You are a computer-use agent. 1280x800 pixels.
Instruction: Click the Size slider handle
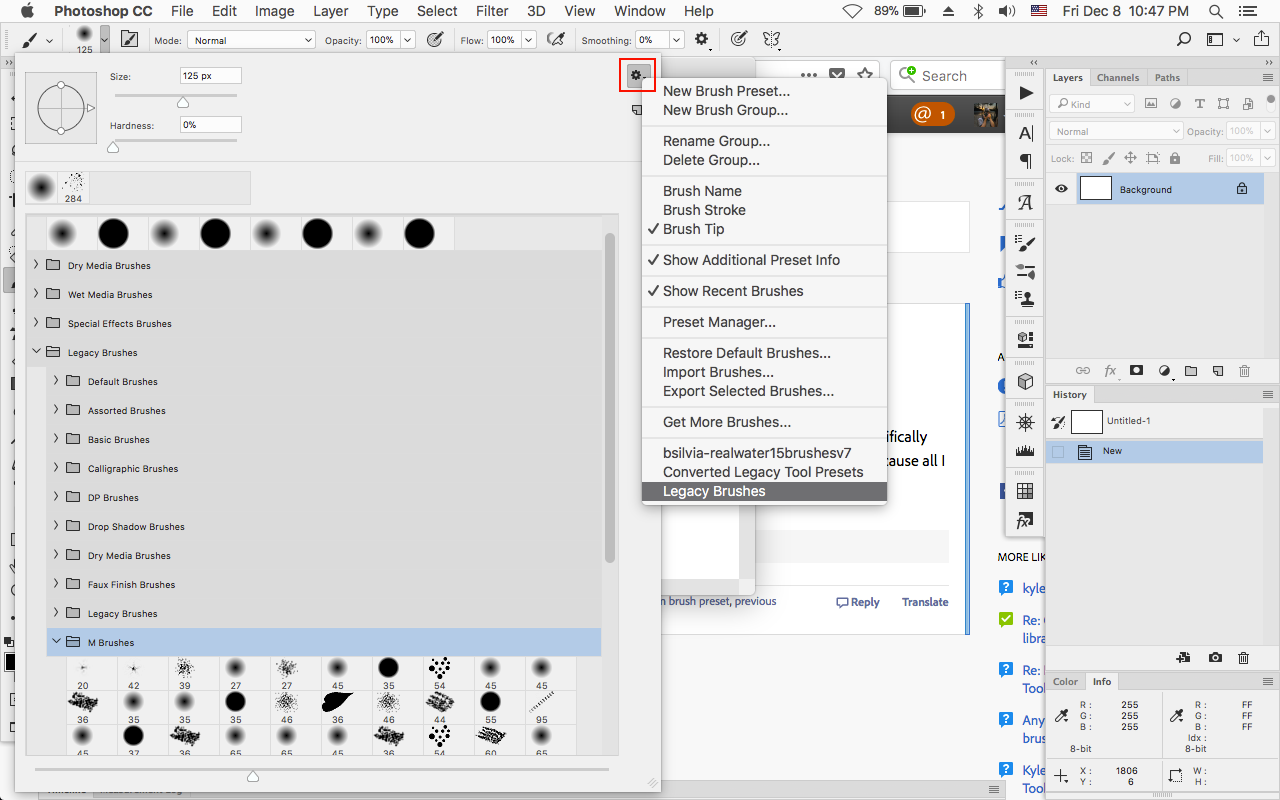pyautogui.click(x=183, y=102)
